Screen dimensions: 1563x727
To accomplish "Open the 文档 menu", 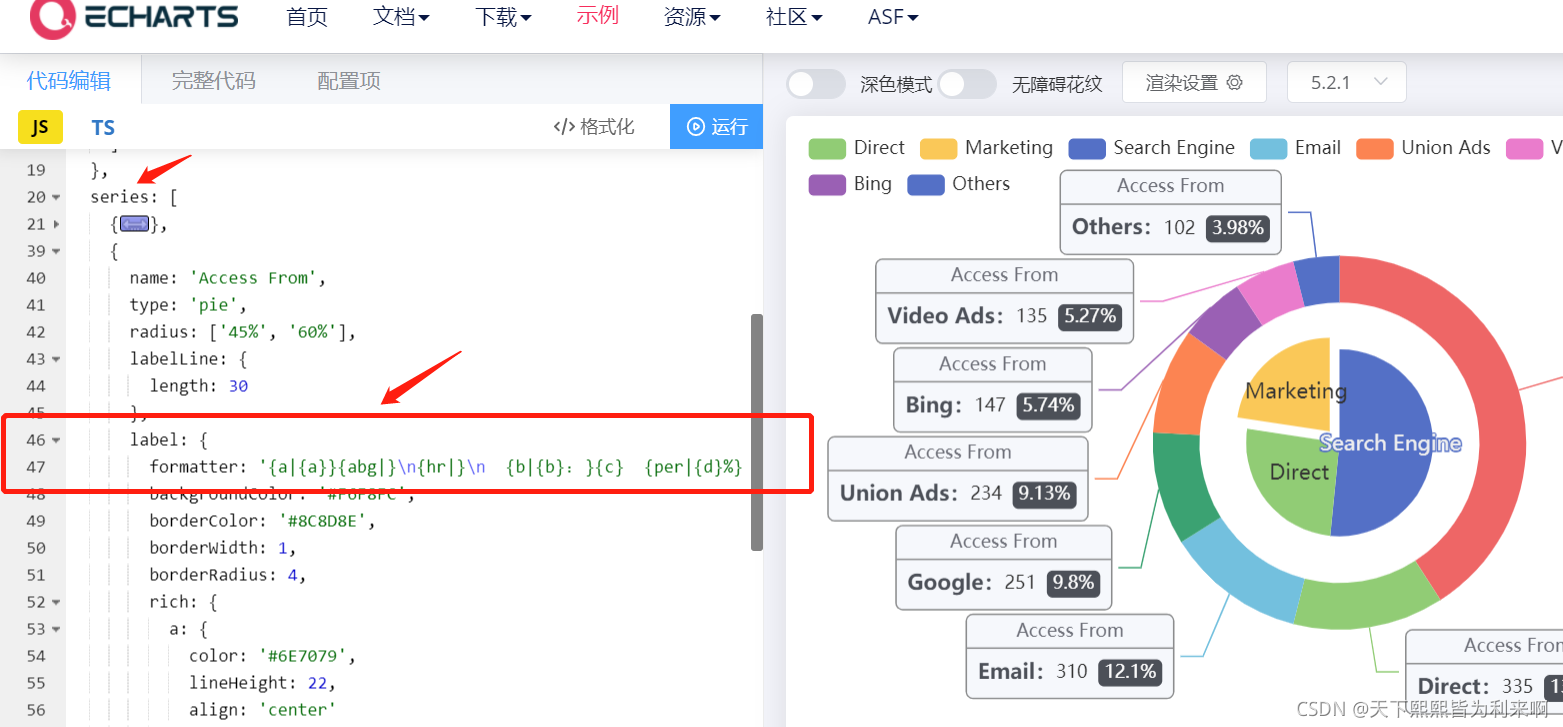I will [399, 17].
